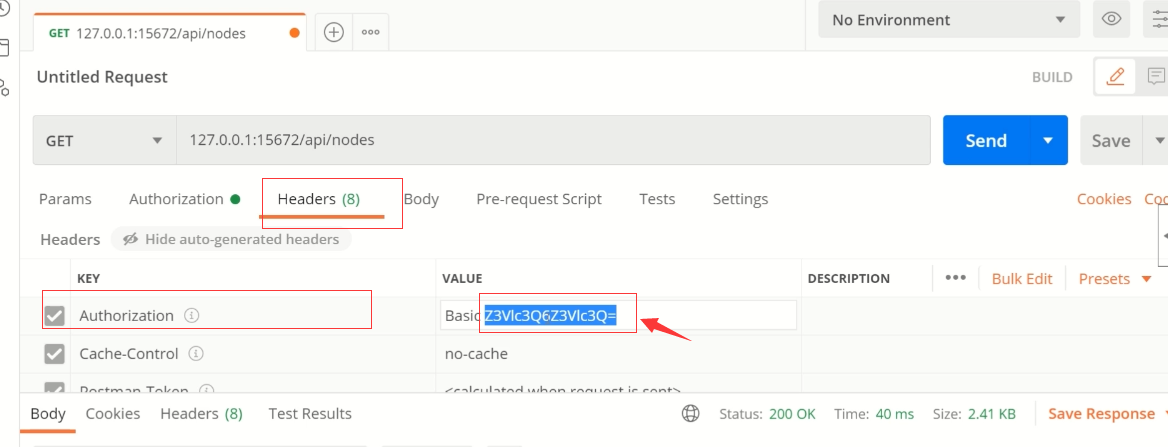Open the Settings tab
Image resolution: width=1168 pixels, height=447 pixels.
tap(740, 199)
